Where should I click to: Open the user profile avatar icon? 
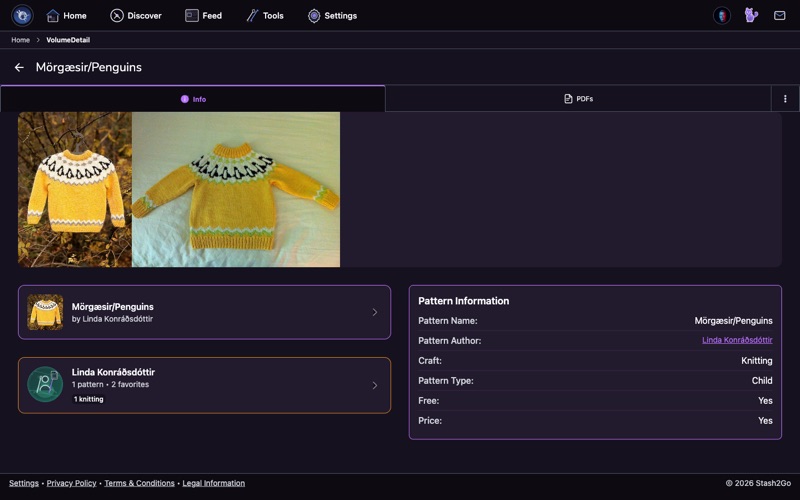point(721,15)
